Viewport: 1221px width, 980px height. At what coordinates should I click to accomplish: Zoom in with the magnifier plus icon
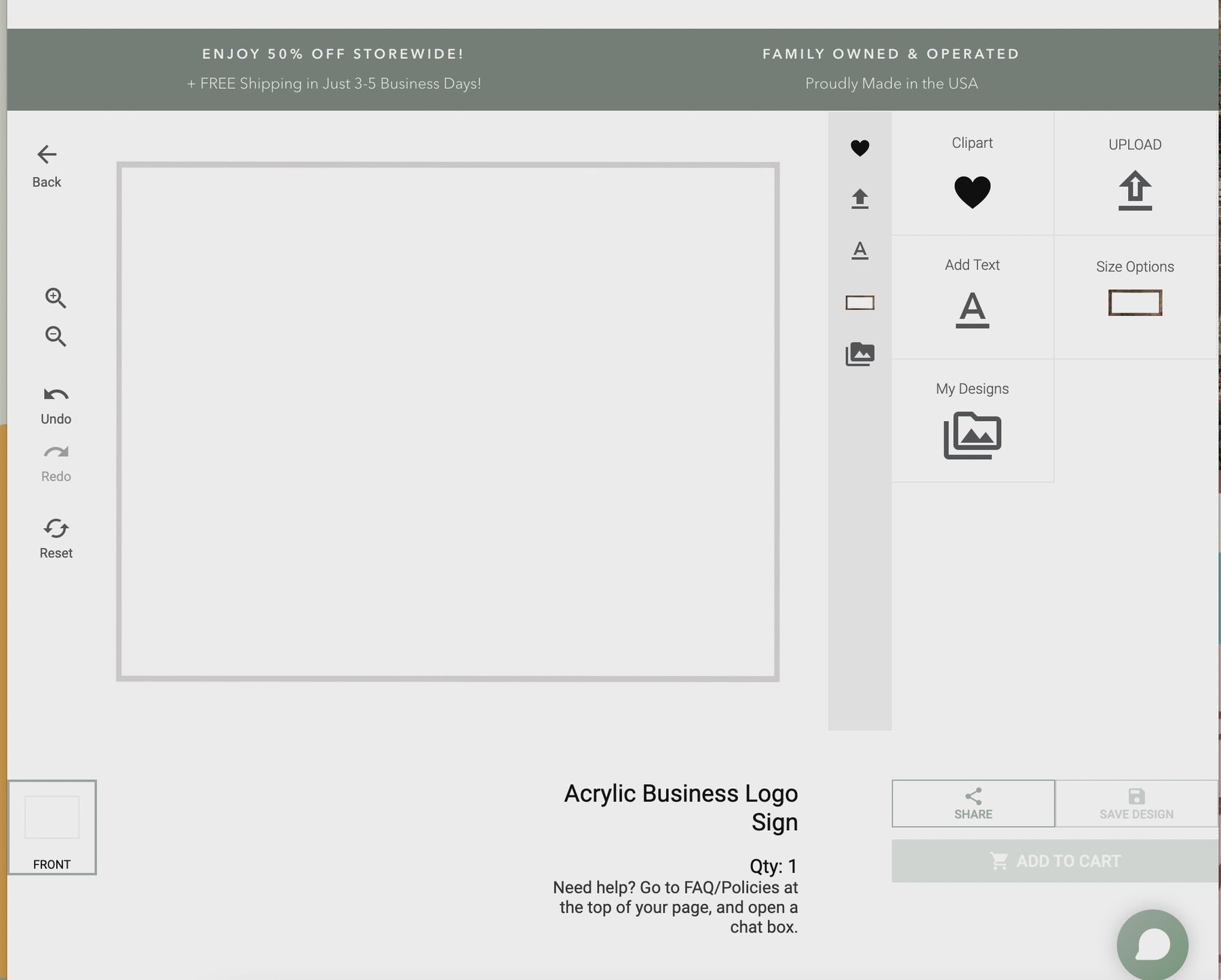pyautogui.click(x=56, y=298)
